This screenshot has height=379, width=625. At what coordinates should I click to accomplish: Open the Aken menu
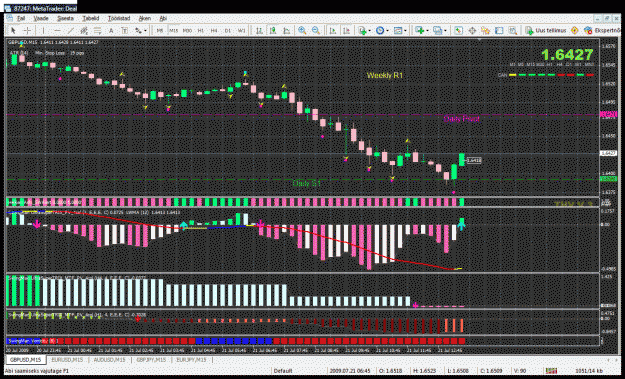145,18
